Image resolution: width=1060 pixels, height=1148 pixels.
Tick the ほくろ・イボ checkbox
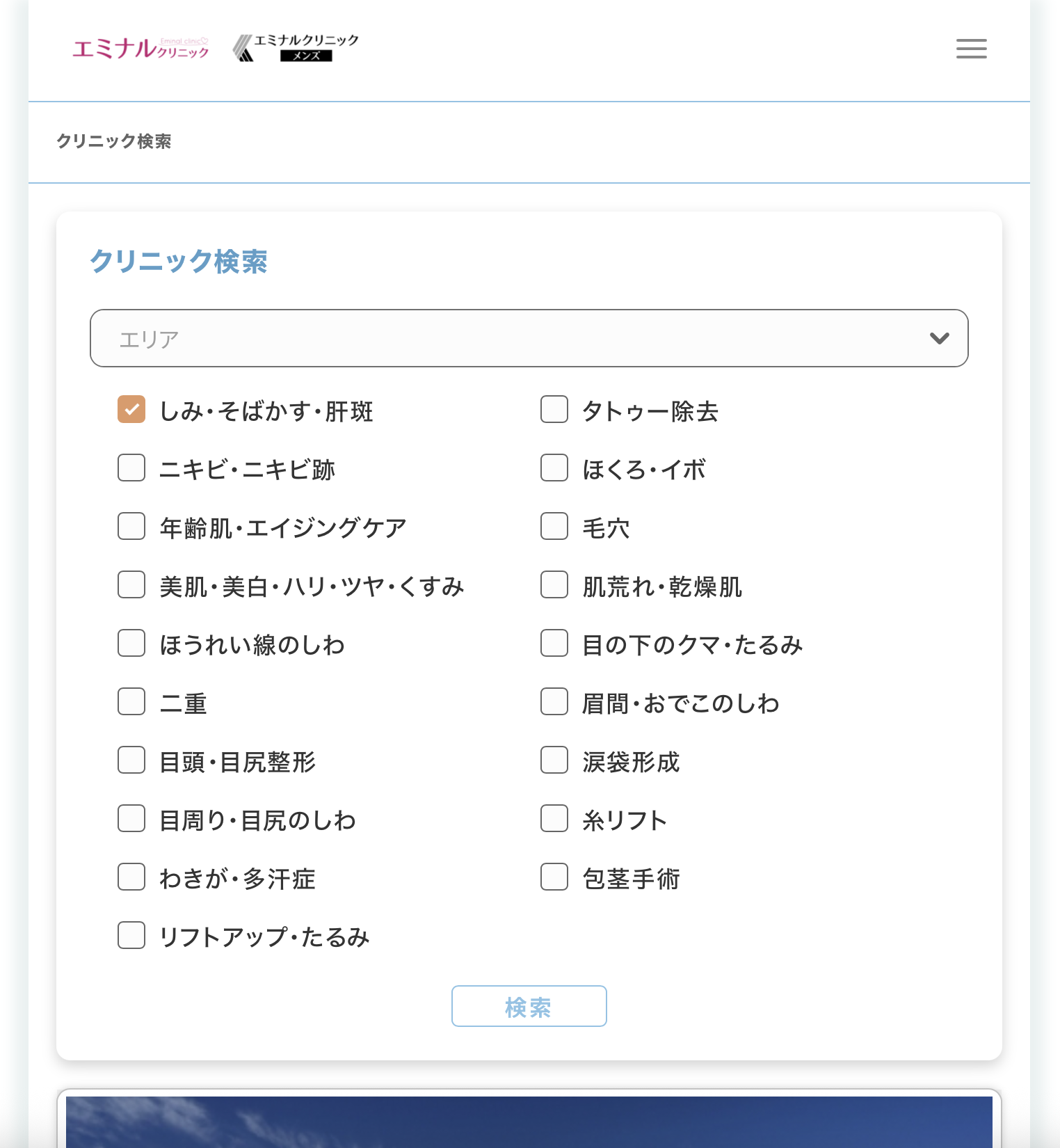point(554,468)
